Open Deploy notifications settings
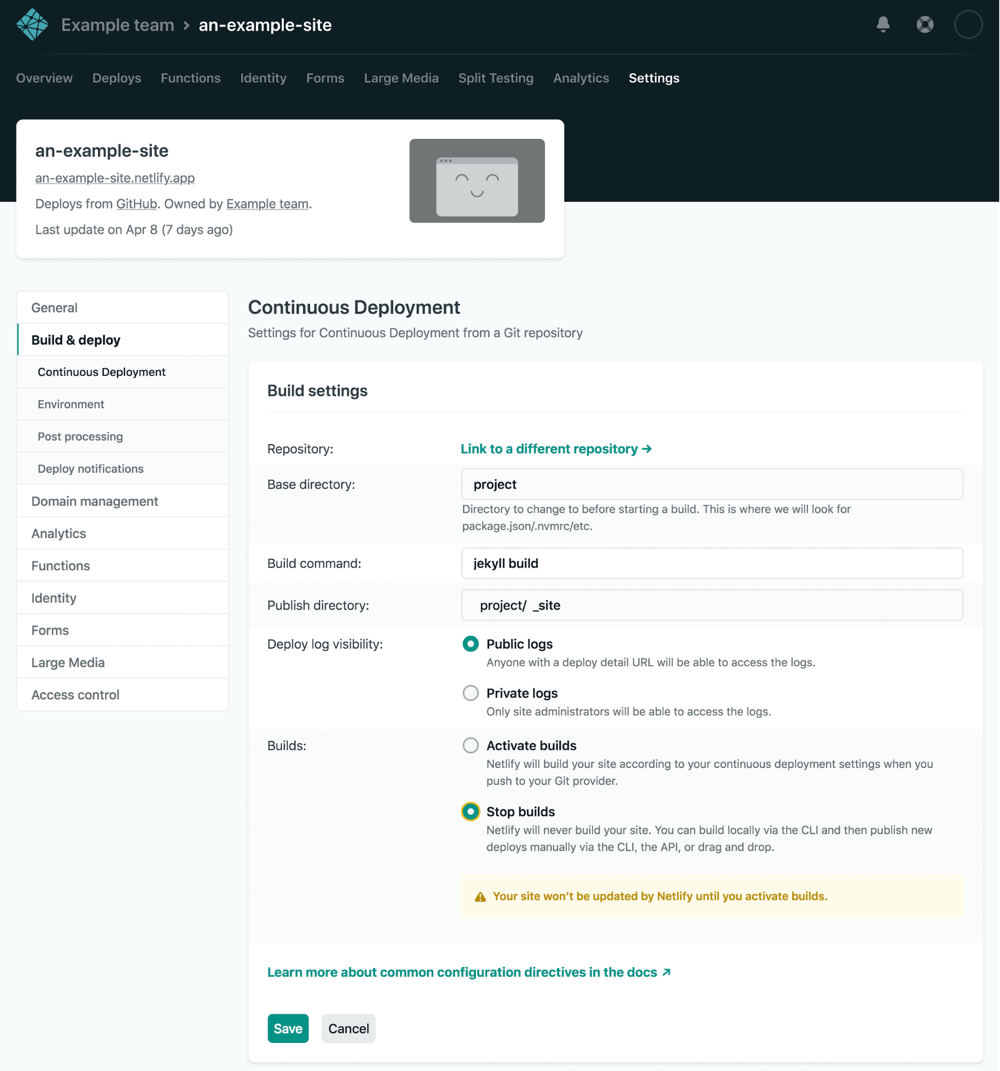The image size is (1000, 1071). tap(90, 468)
